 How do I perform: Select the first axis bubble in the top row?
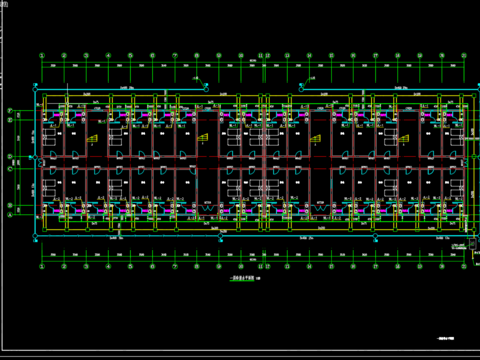point(42,56)
